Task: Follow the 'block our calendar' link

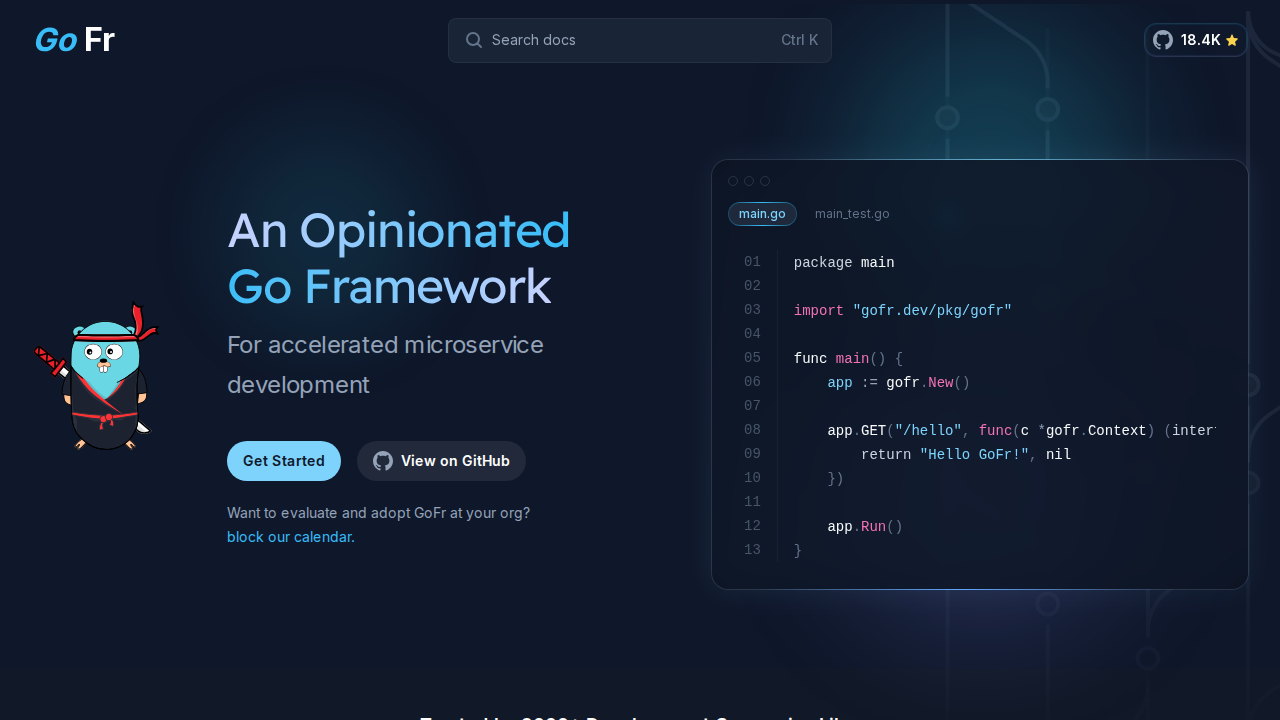Action: click(x=291, y=537)
